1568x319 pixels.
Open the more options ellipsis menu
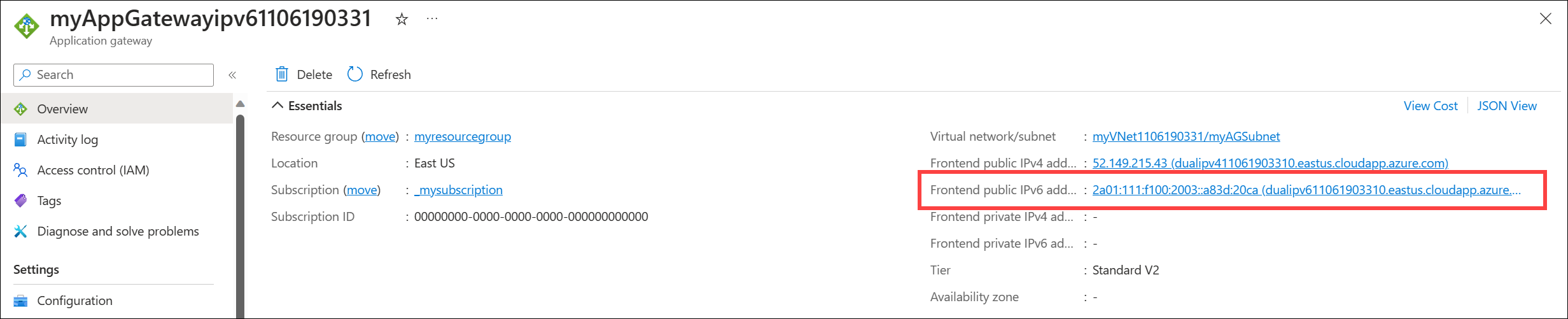pos(432,19)
